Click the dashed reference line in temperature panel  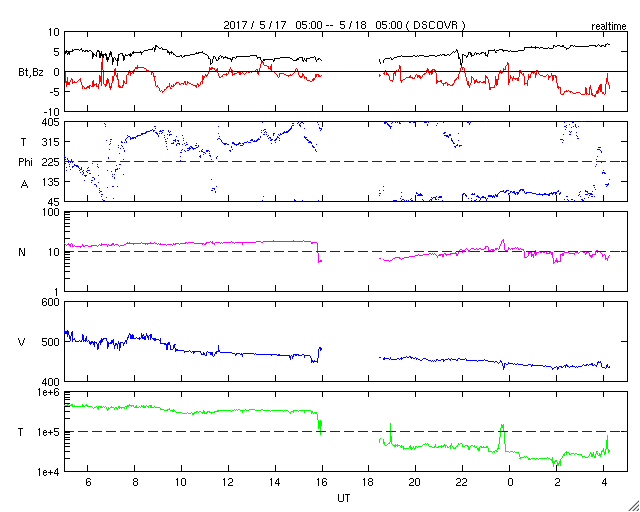(346, 432)
